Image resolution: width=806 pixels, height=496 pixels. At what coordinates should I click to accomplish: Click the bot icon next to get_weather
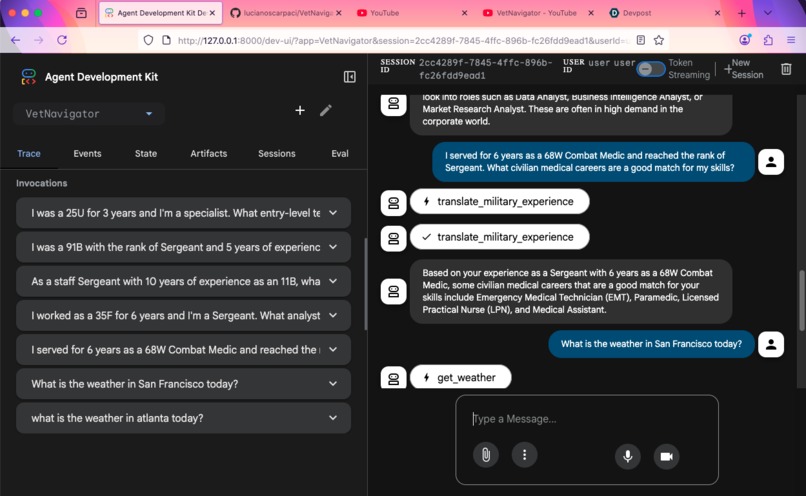pos(393,378)
